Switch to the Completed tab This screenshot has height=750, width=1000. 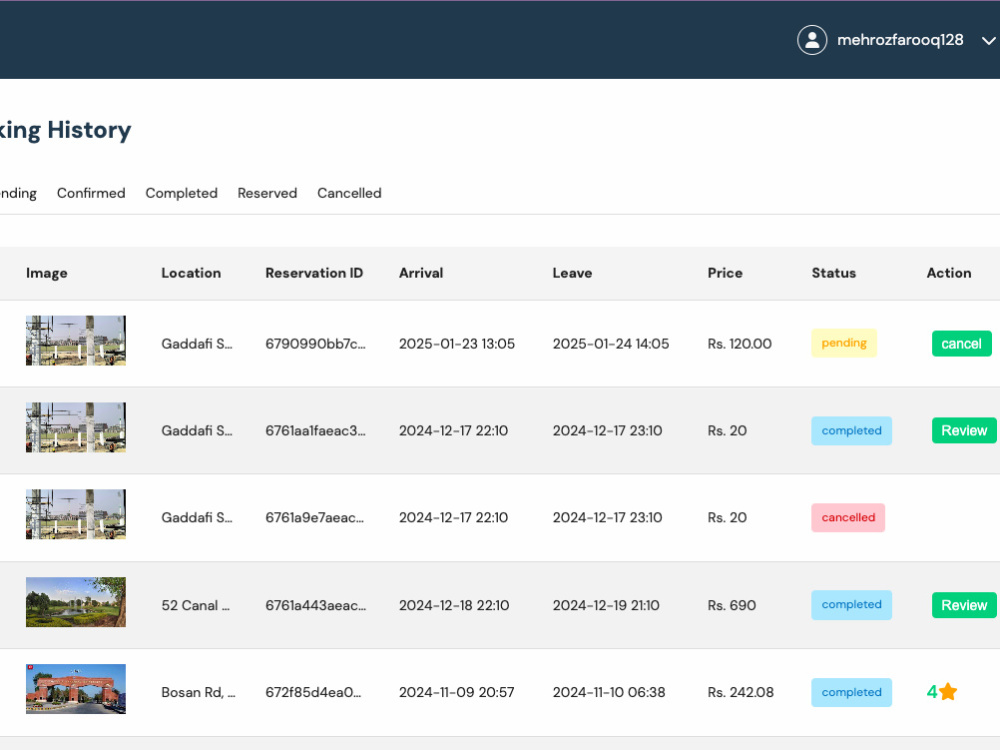click(x=181, y=193)
